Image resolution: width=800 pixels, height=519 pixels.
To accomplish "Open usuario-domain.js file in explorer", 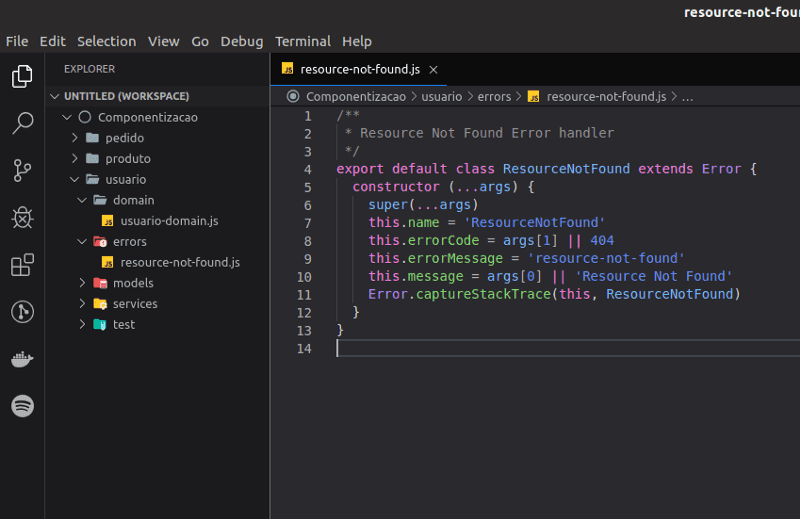I will pos(169,221).
